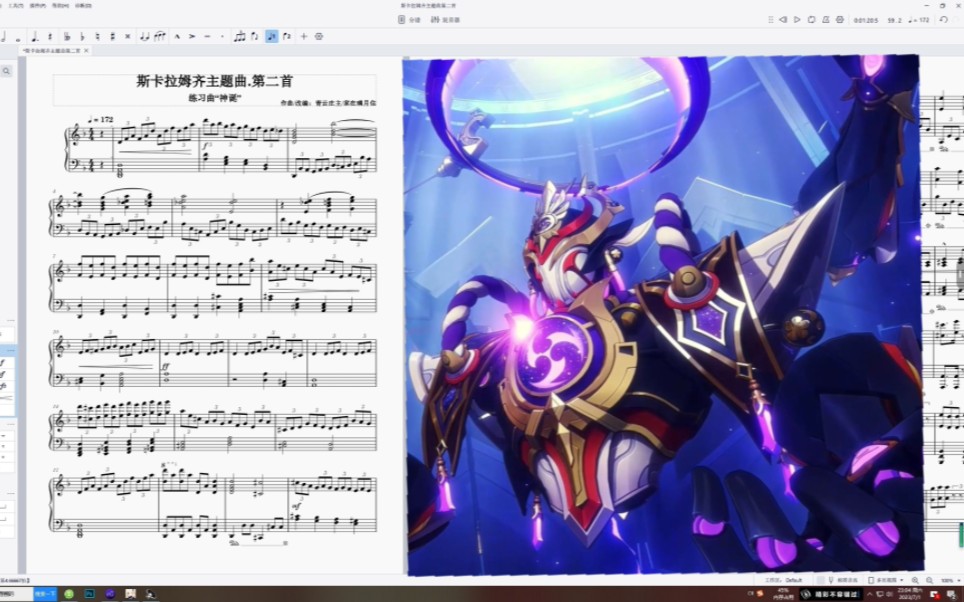This screenshot has width=964, height=602.
Task: Click the tempo 172 display
Action: 919,20
